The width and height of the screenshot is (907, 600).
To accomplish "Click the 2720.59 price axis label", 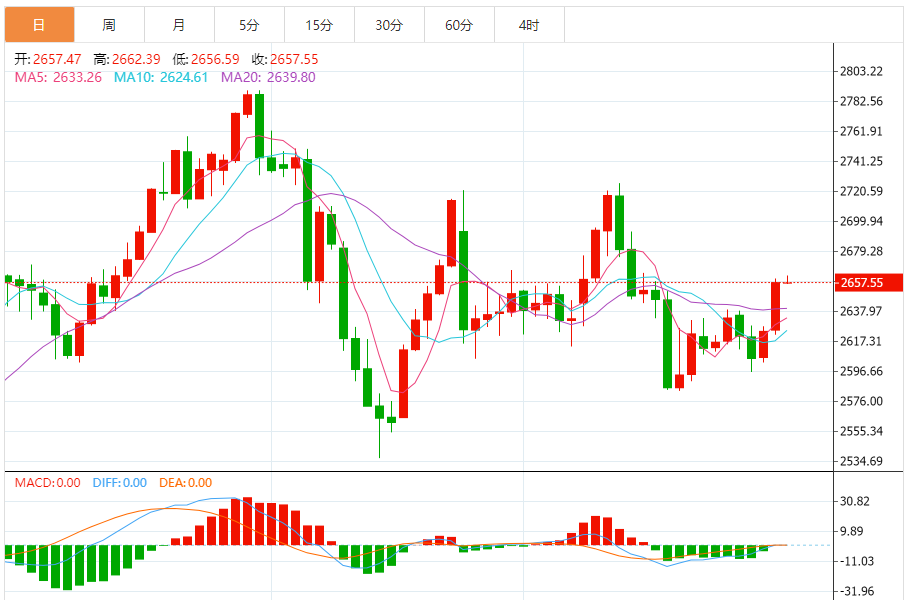I will point(861,191).
